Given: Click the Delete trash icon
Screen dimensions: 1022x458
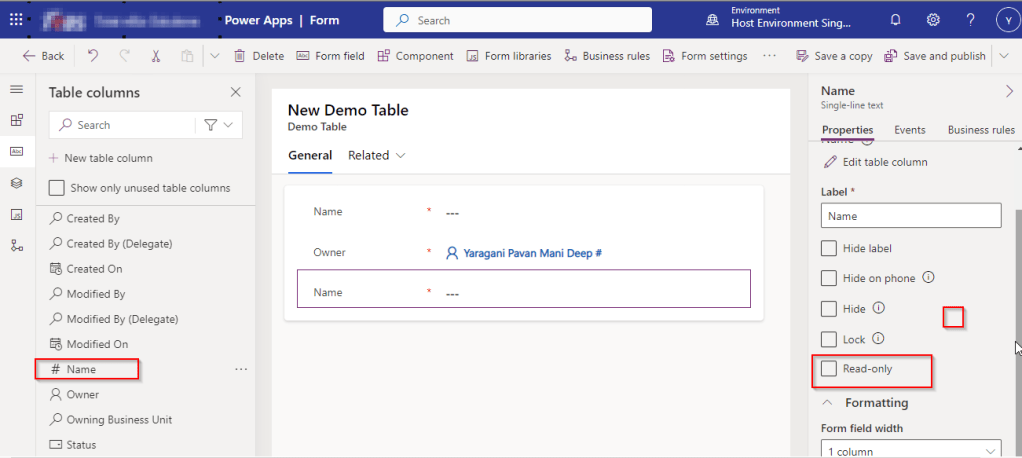Looking at the screenshot, I should [x=240, y=56].
